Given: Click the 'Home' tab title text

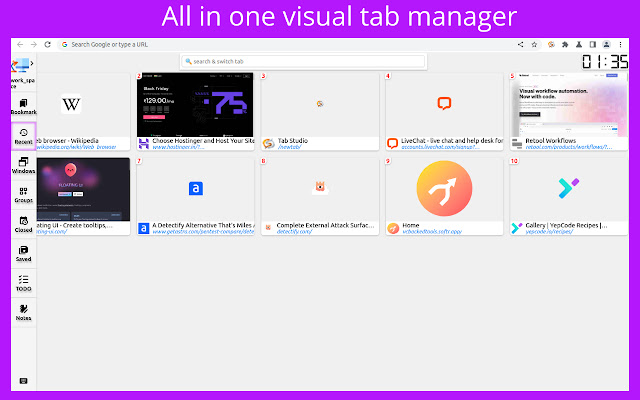Looking at the screenshot, I should (411, 225).
